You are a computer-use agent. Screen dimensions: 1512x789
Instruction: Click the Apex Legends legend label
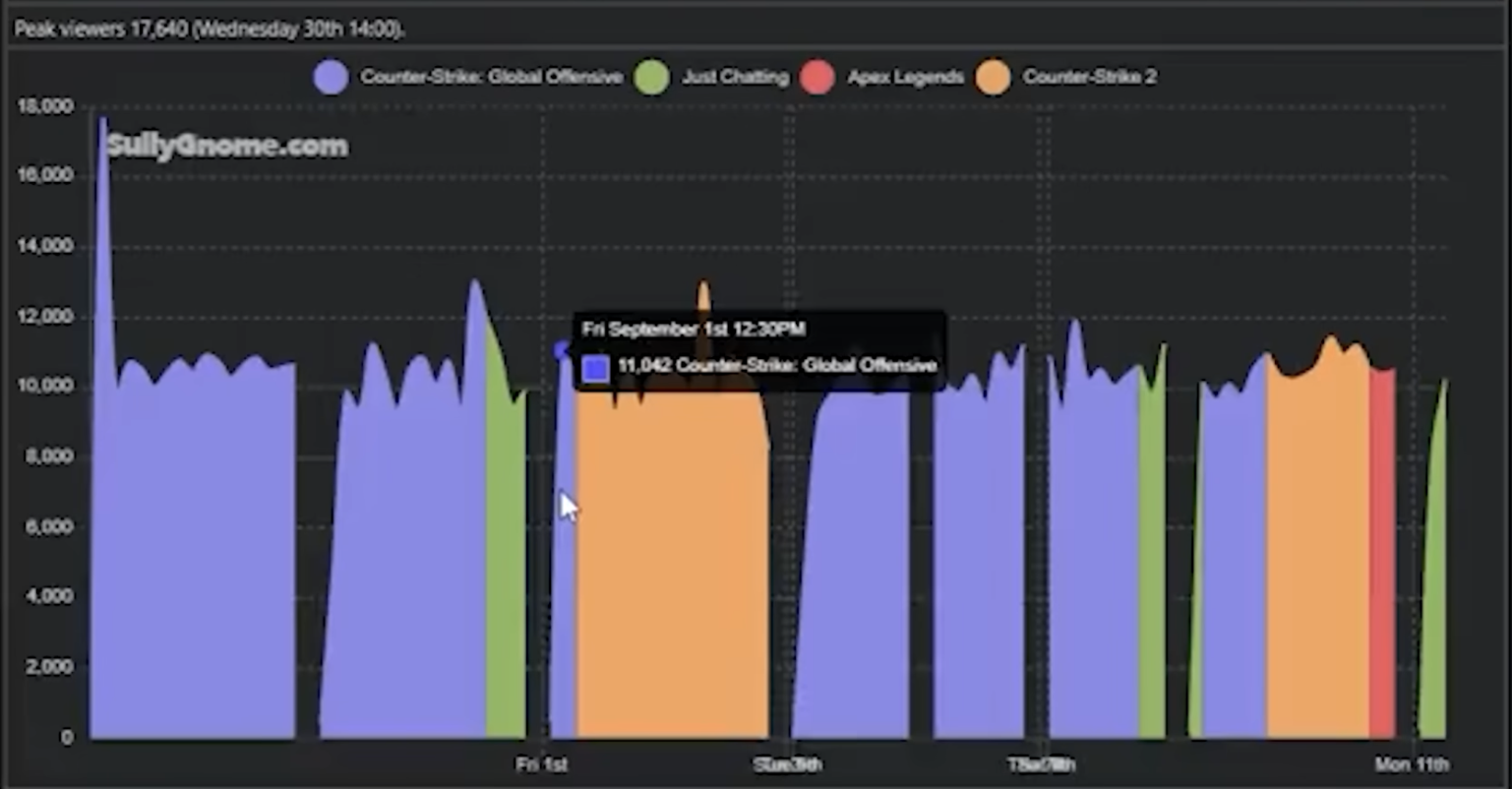click(x=905, y=77)
